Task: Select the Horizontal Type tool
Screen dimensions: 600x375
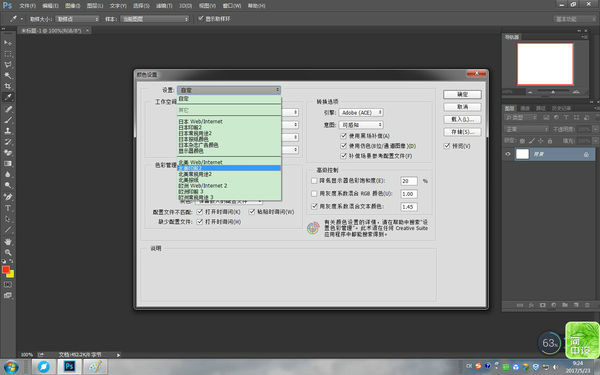Action: click(8, 208)
